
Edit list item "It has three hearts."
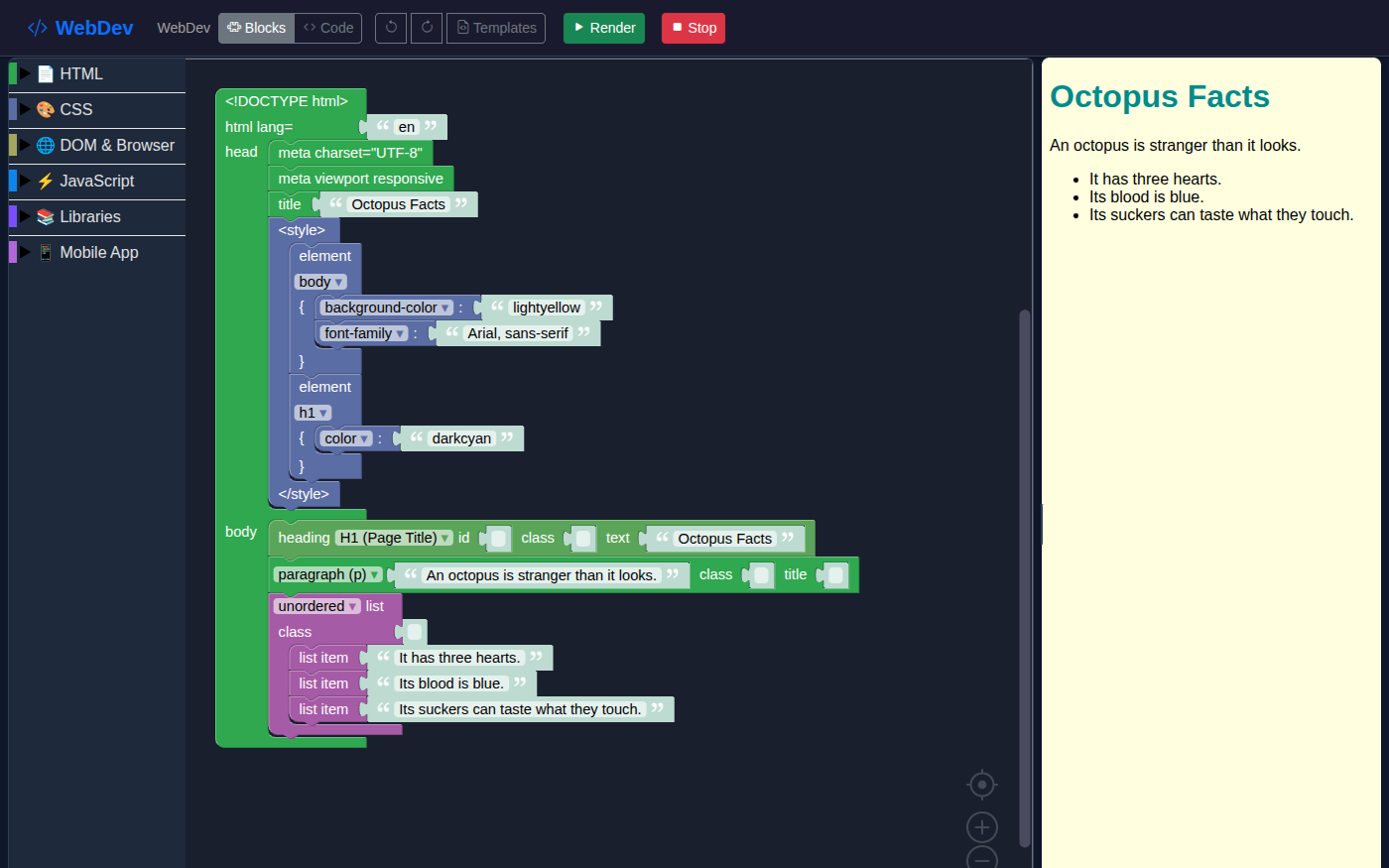[459, 658]
